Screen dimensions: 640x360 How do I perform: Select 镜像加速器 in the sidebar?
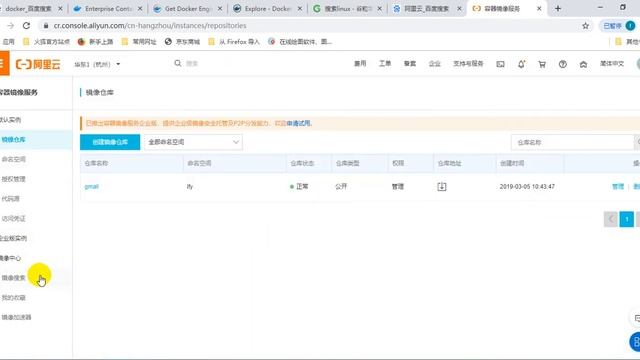tap(16, 317)
